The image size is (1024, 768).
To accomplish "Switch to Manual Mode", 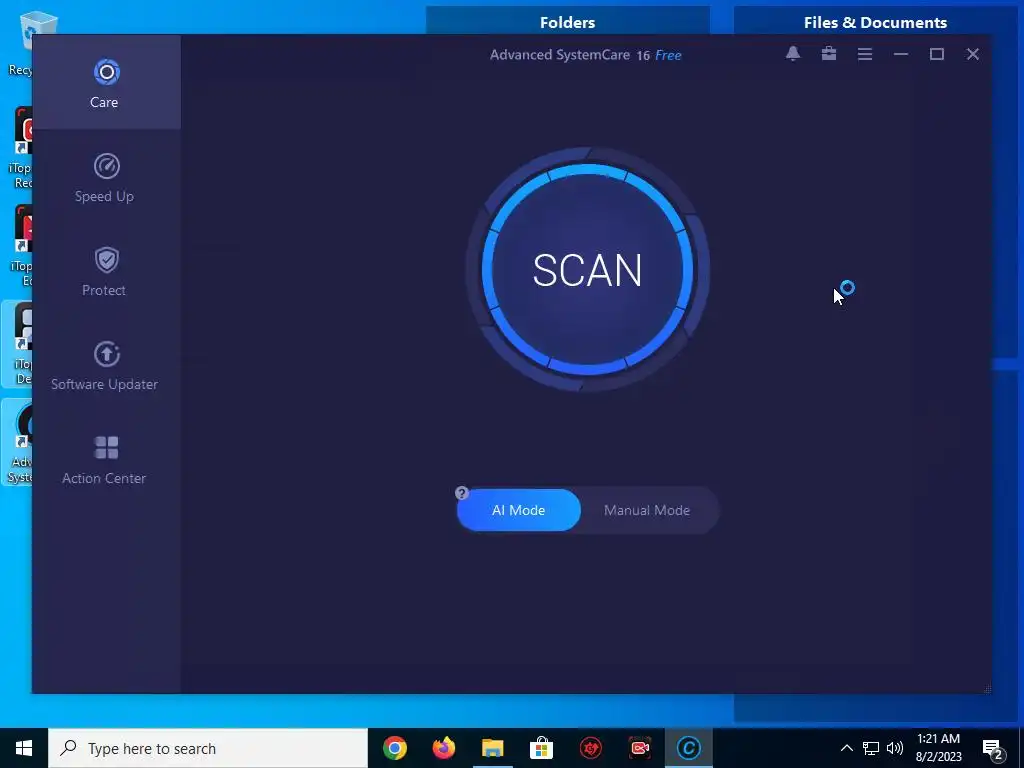I will coord(647,510).
